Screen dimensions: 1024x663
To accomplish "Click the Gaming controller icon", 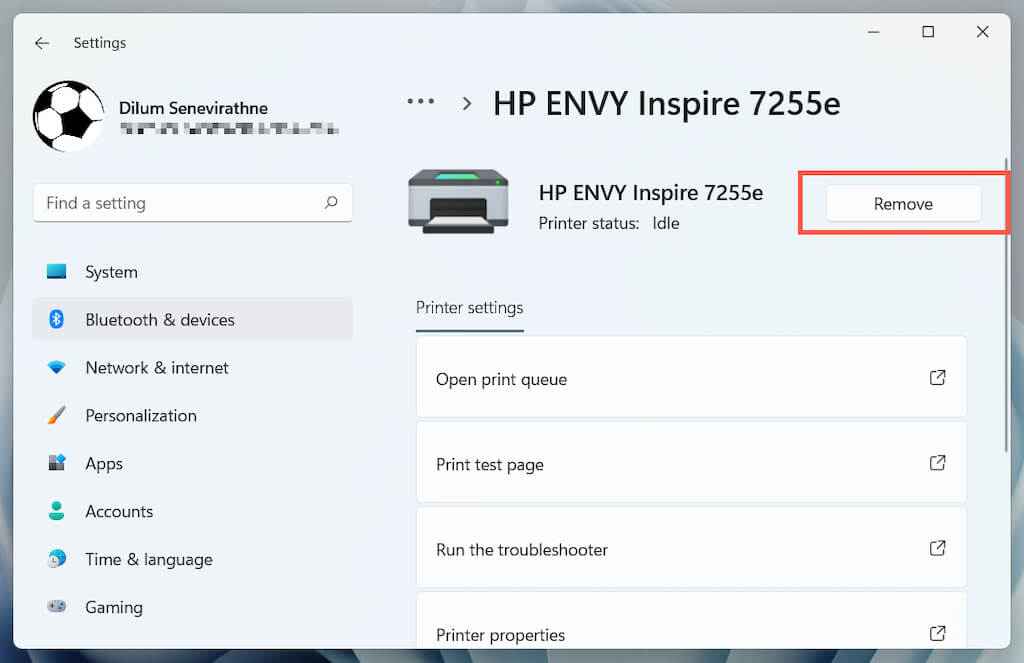I will pyautogui.click(x=57, y=606).
